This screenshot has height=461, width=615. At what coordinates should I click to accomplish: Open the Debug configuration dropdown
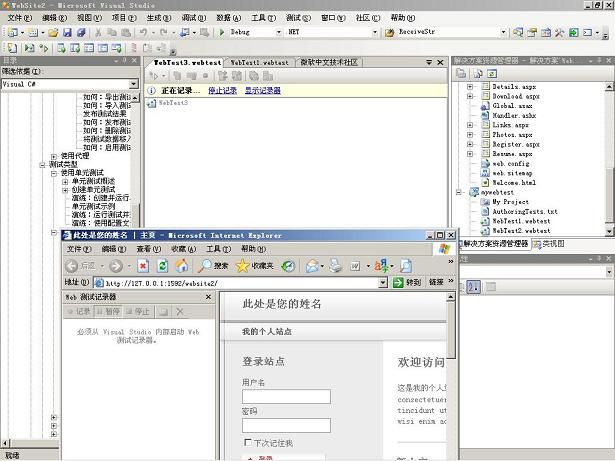tap(279, 32)
